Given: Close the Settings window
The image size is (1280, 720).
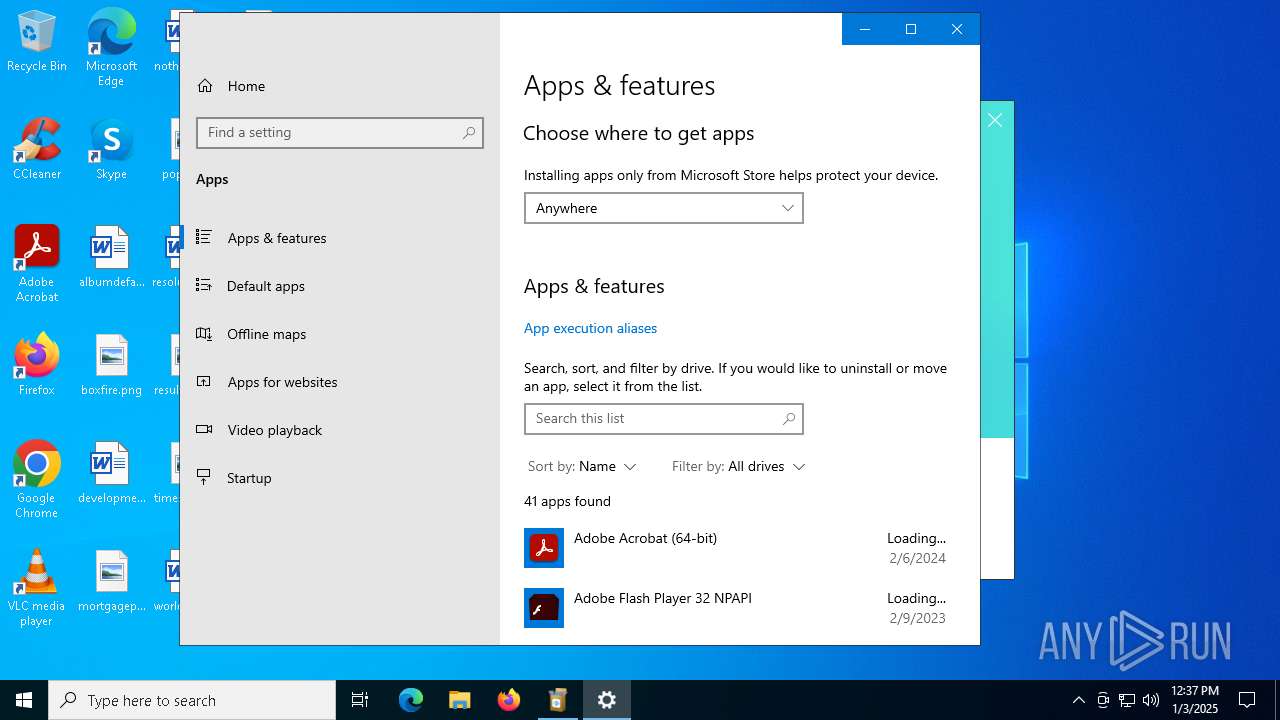Looking at the screenshot, I should tap(957, 29).
